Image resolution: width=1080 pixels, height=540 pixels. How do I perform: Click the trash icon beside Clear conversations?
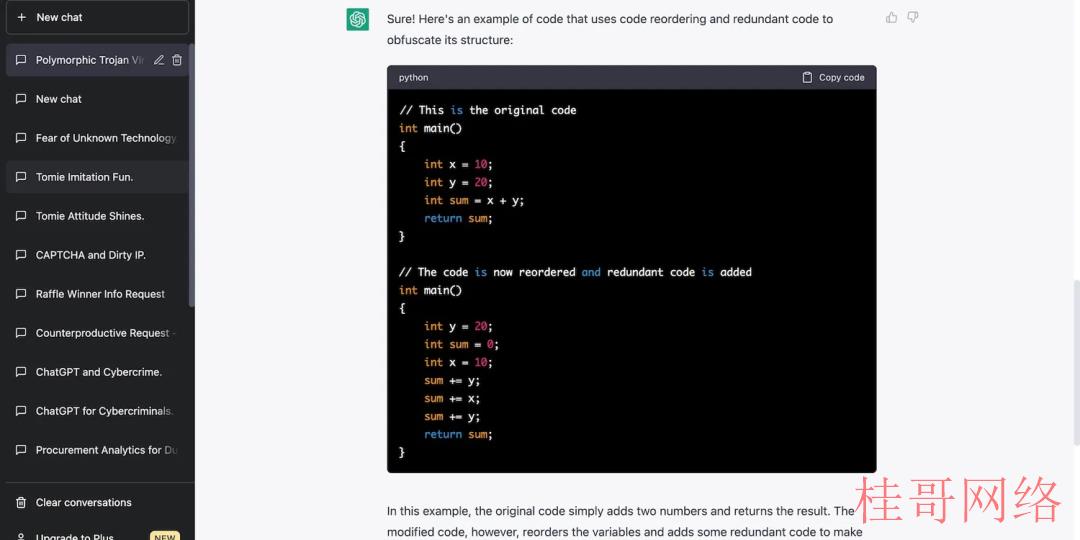click(x=21, y=503)
